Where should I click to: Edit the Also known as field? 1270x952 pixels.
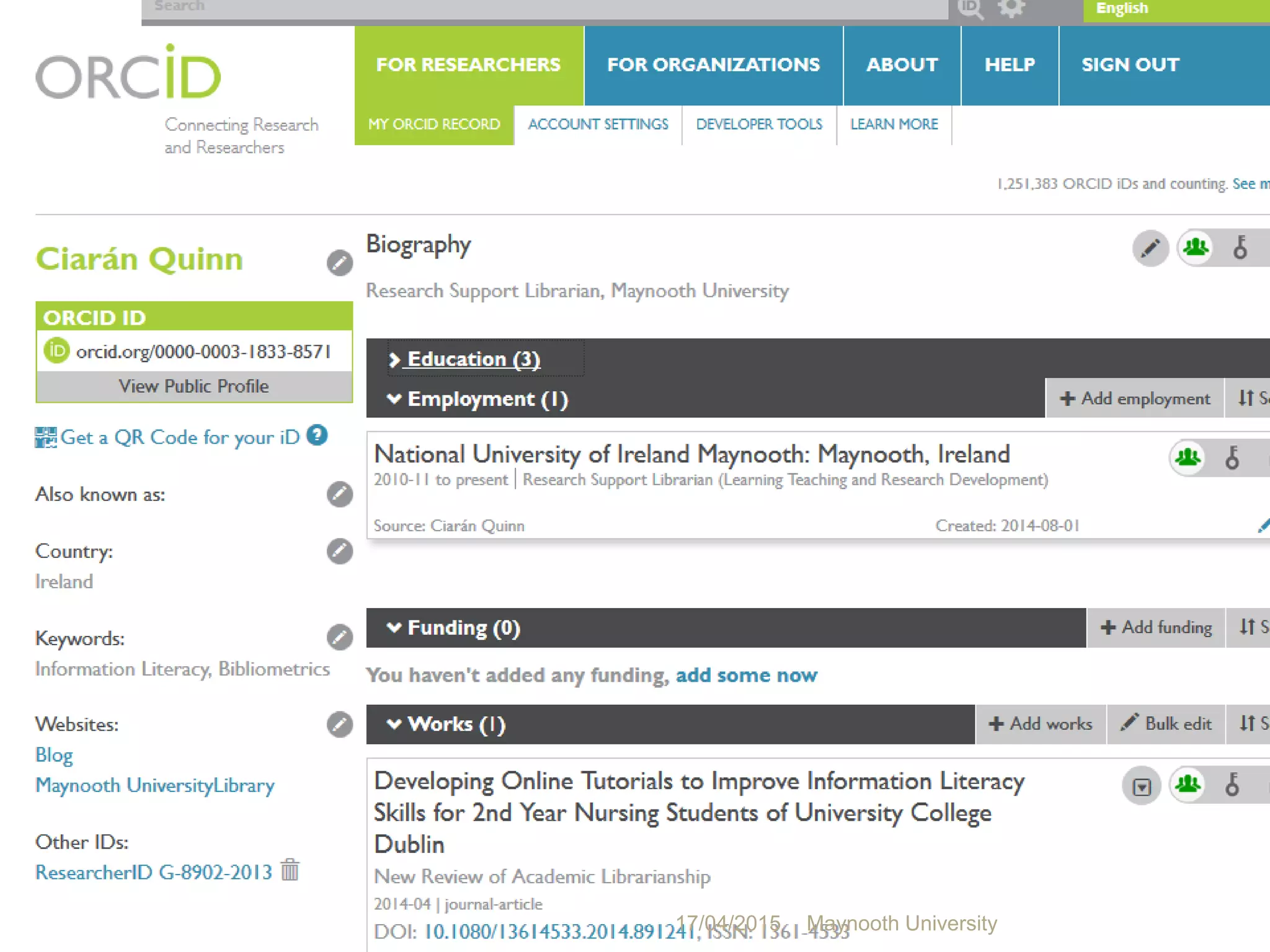coord(339,494)
